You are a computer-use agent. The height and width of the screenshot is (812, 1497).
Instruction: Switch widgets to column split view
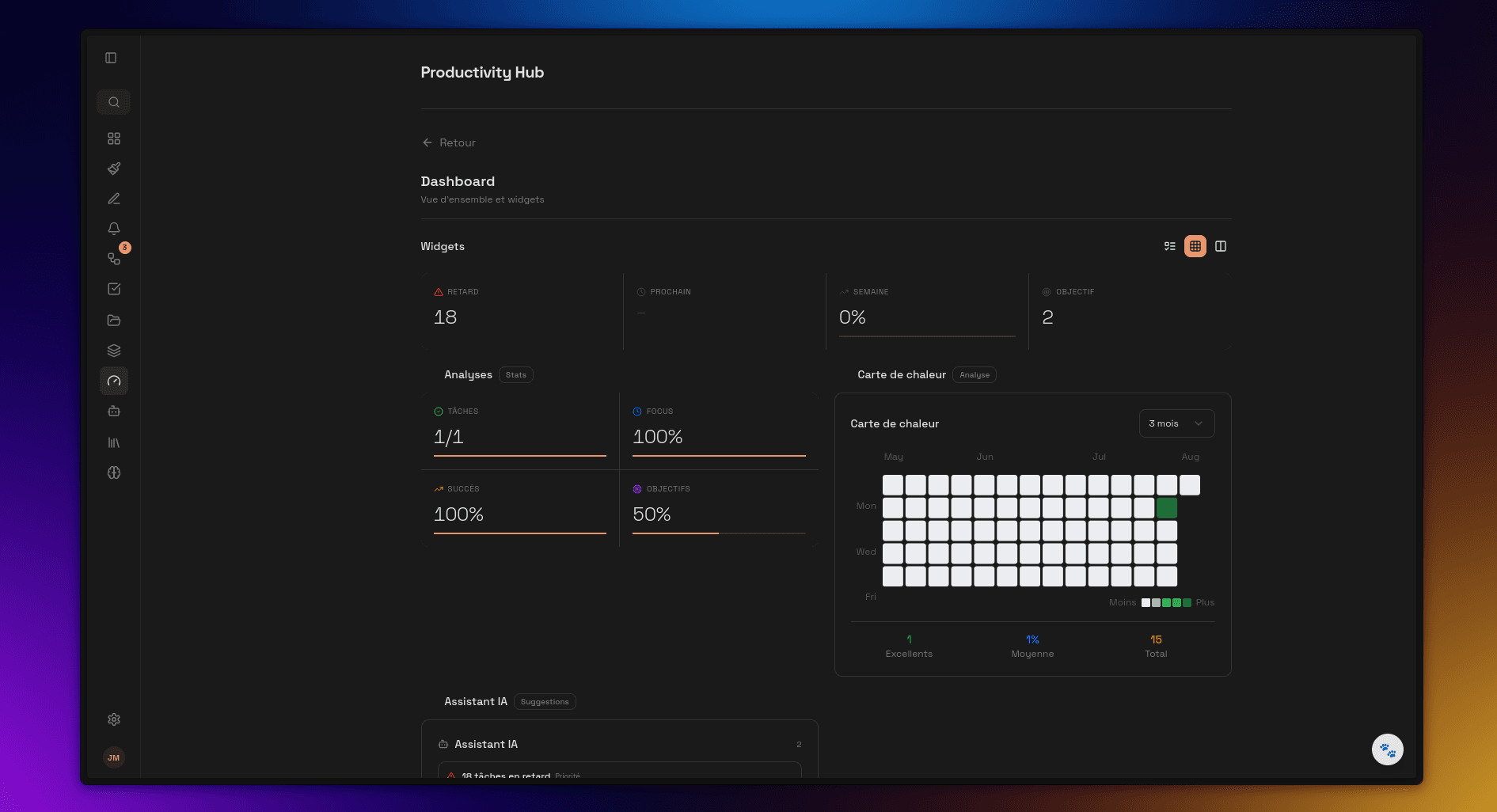point(1221,246)
